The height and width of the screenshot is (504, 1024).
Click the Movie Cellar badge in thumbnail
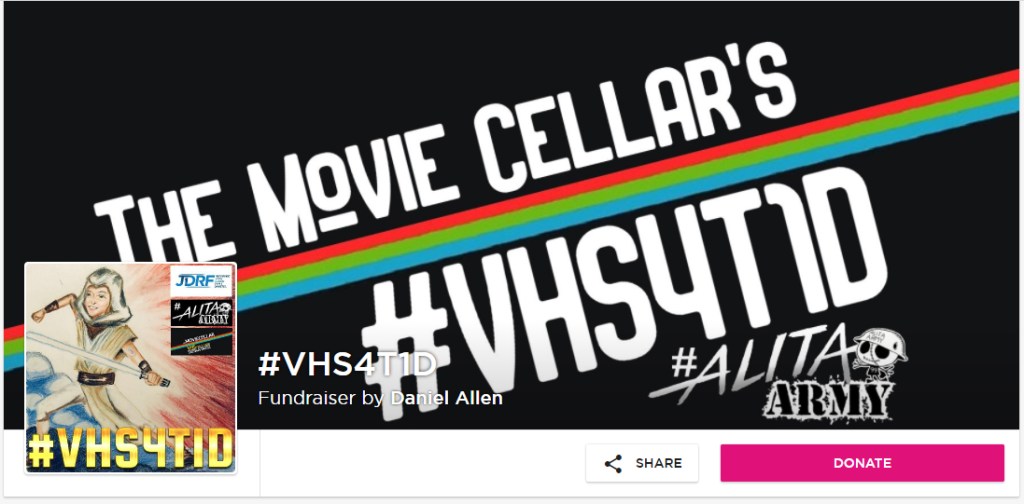point(201,342)
